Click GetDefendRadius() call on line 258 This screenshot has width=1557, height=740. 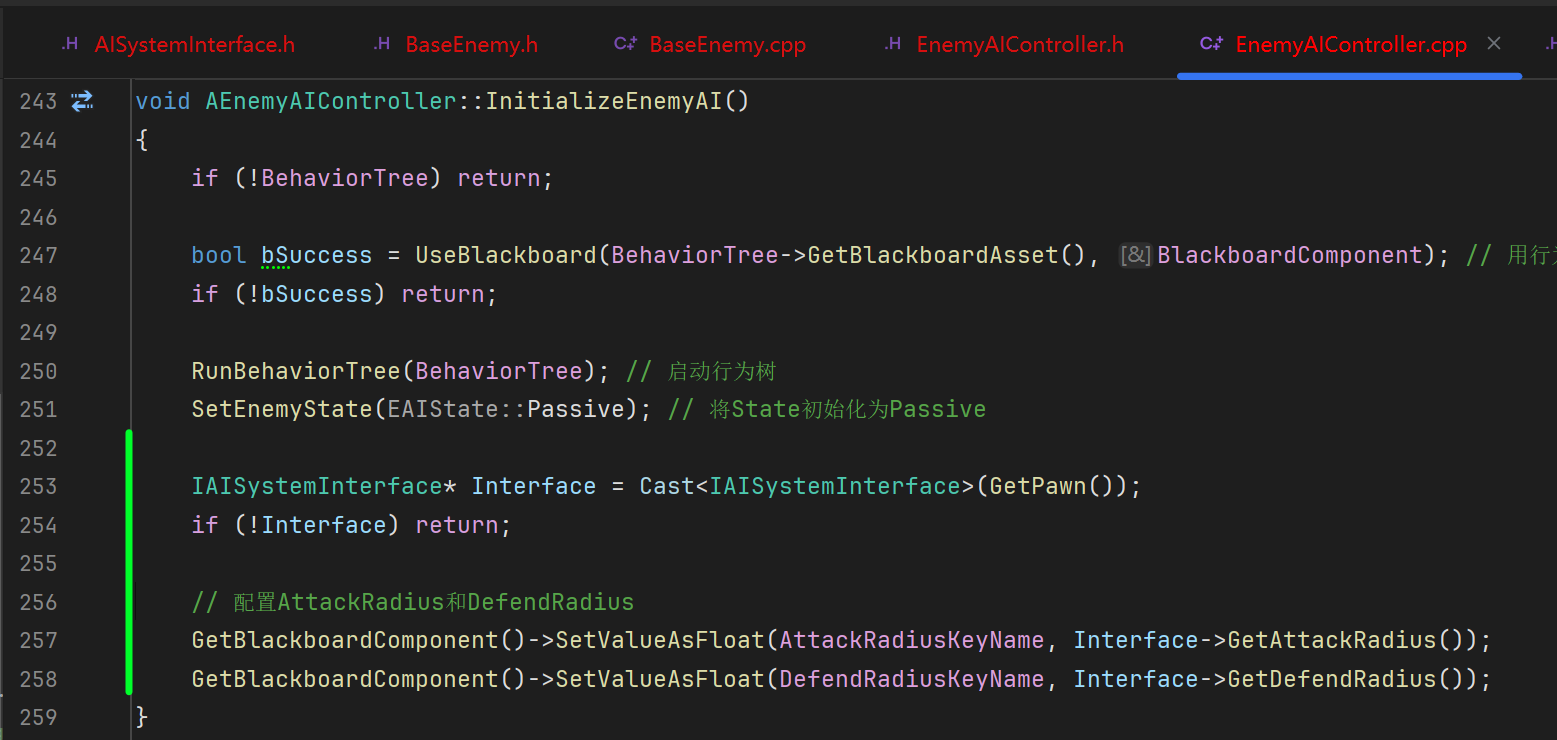coord(1346,679)
